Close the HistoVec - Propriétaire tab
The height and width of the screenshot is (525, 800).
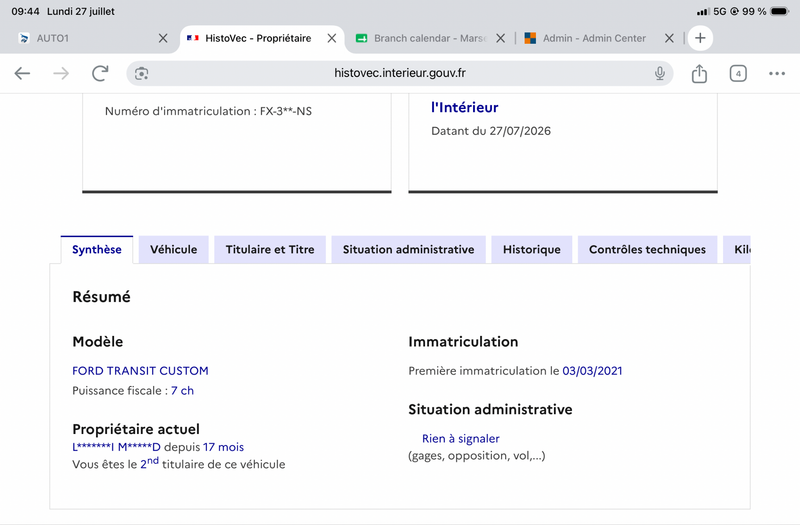332,38
